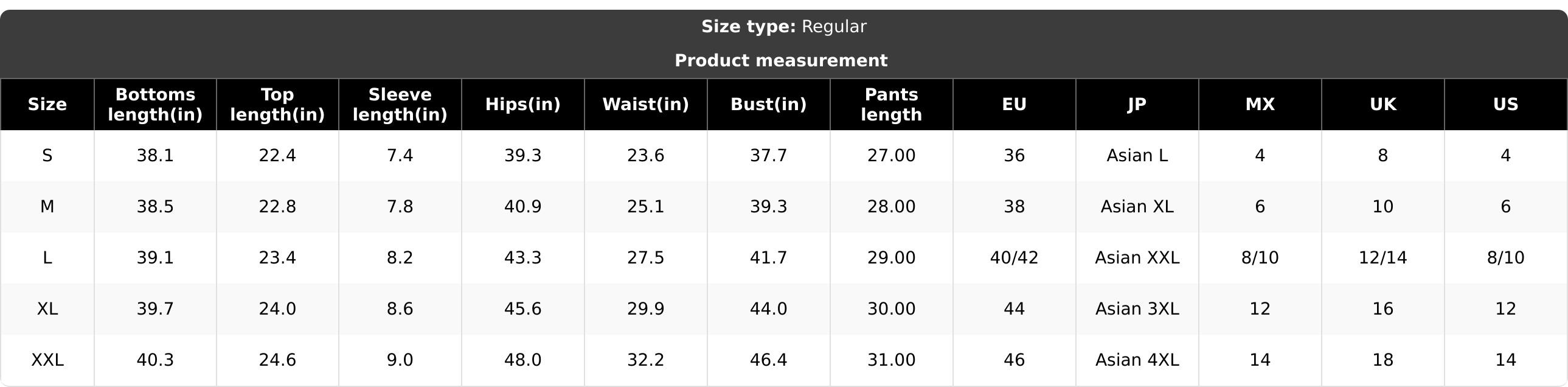
Task: Click the Asian 3XL cell
Action: pos(1137,309)
